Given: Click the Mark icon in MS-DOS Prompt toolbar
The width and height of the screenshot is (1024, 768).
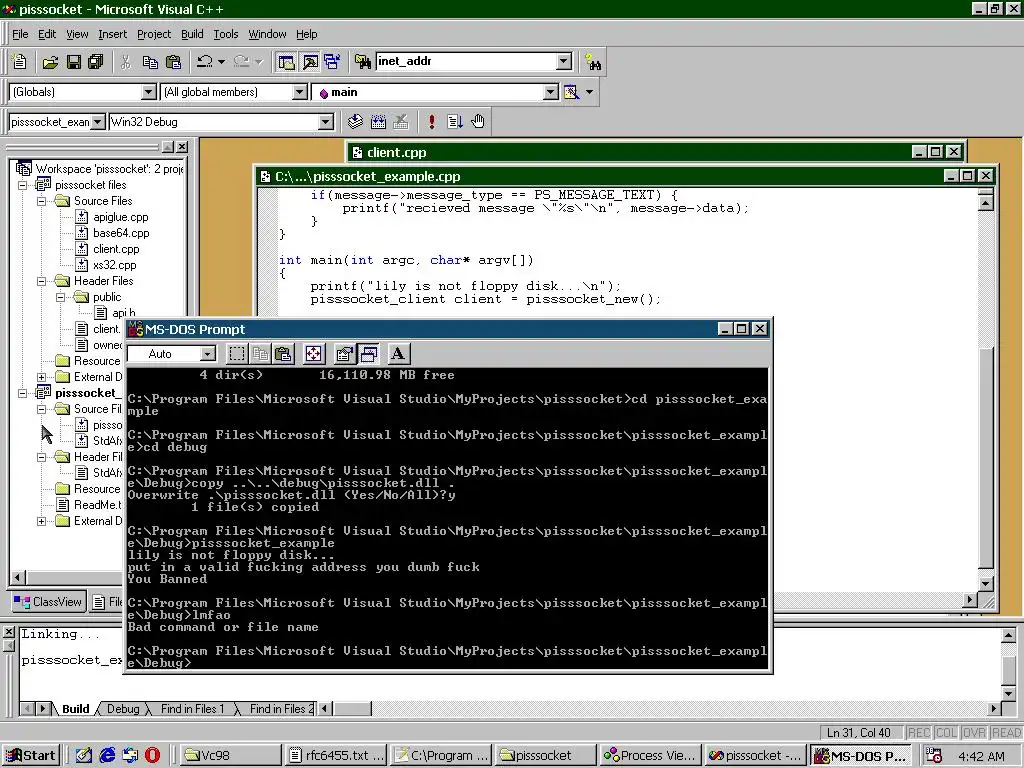Looking at the screenshot, I should tap(236, 354).
